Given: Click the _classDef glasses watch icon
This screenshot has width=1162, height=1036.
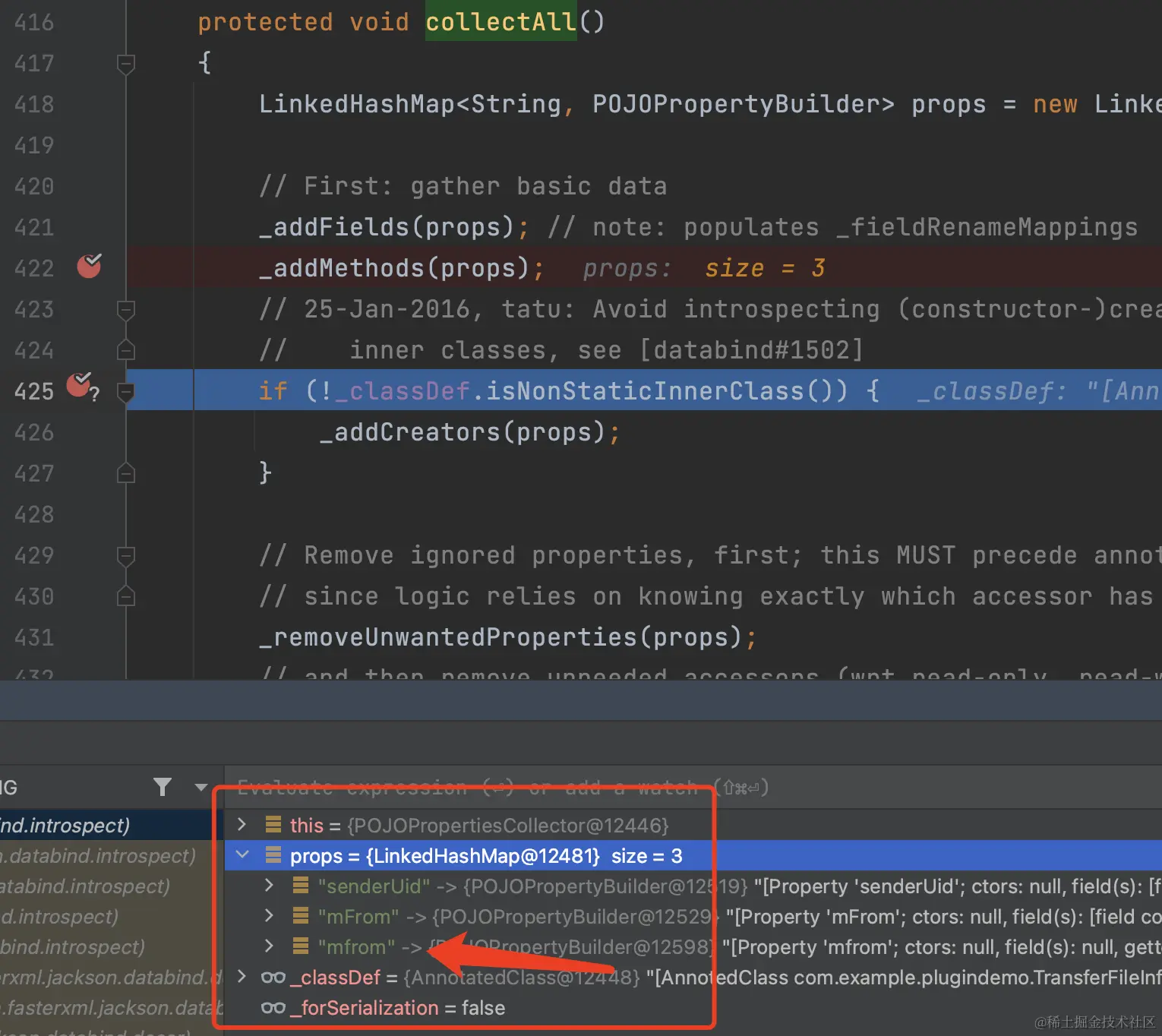Looking at the screenshot, I should pyautogui.click(x=273, y=978).
